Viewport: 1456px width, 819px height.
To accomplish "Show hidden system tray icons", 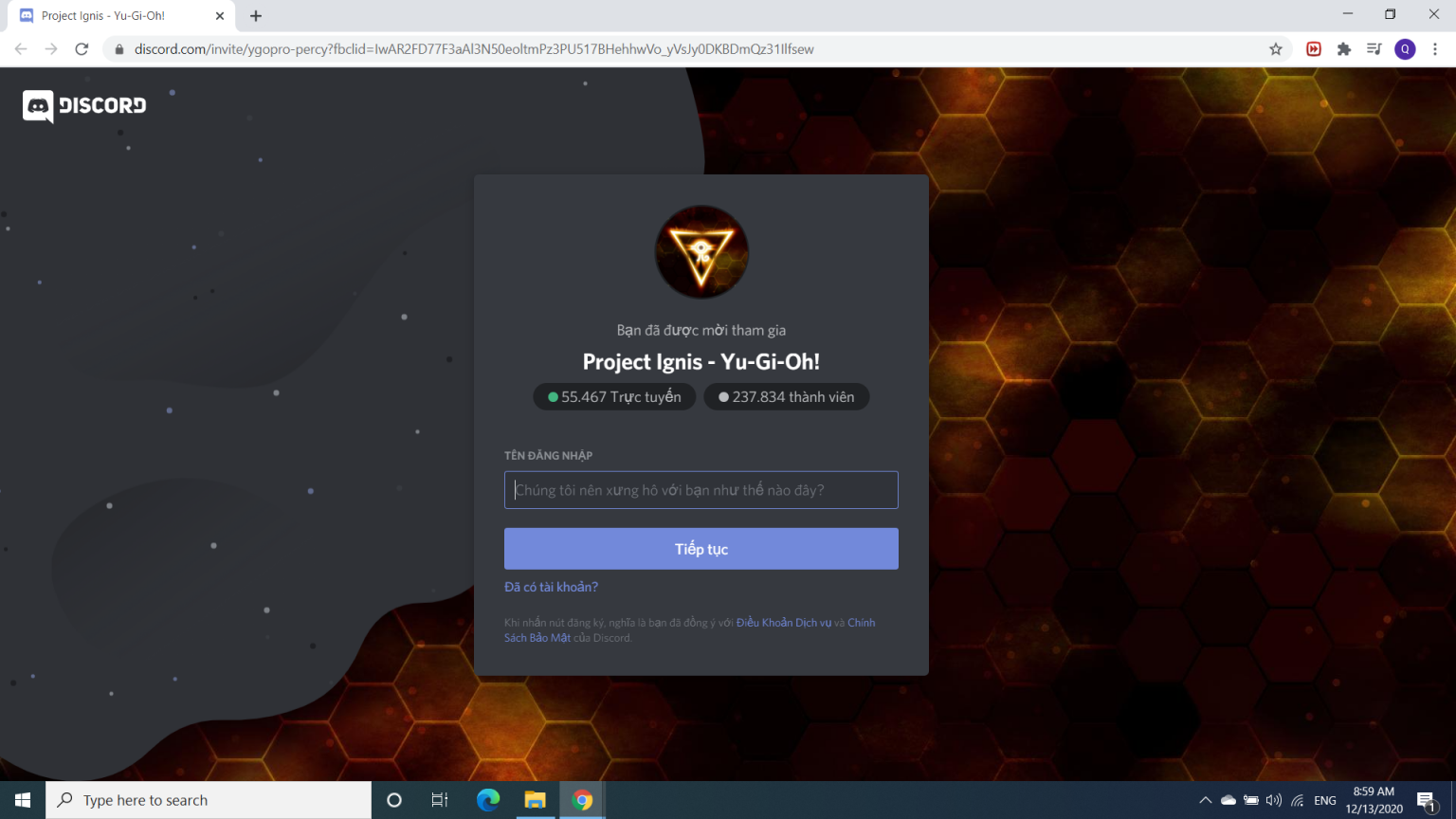I will [1205, 800].
